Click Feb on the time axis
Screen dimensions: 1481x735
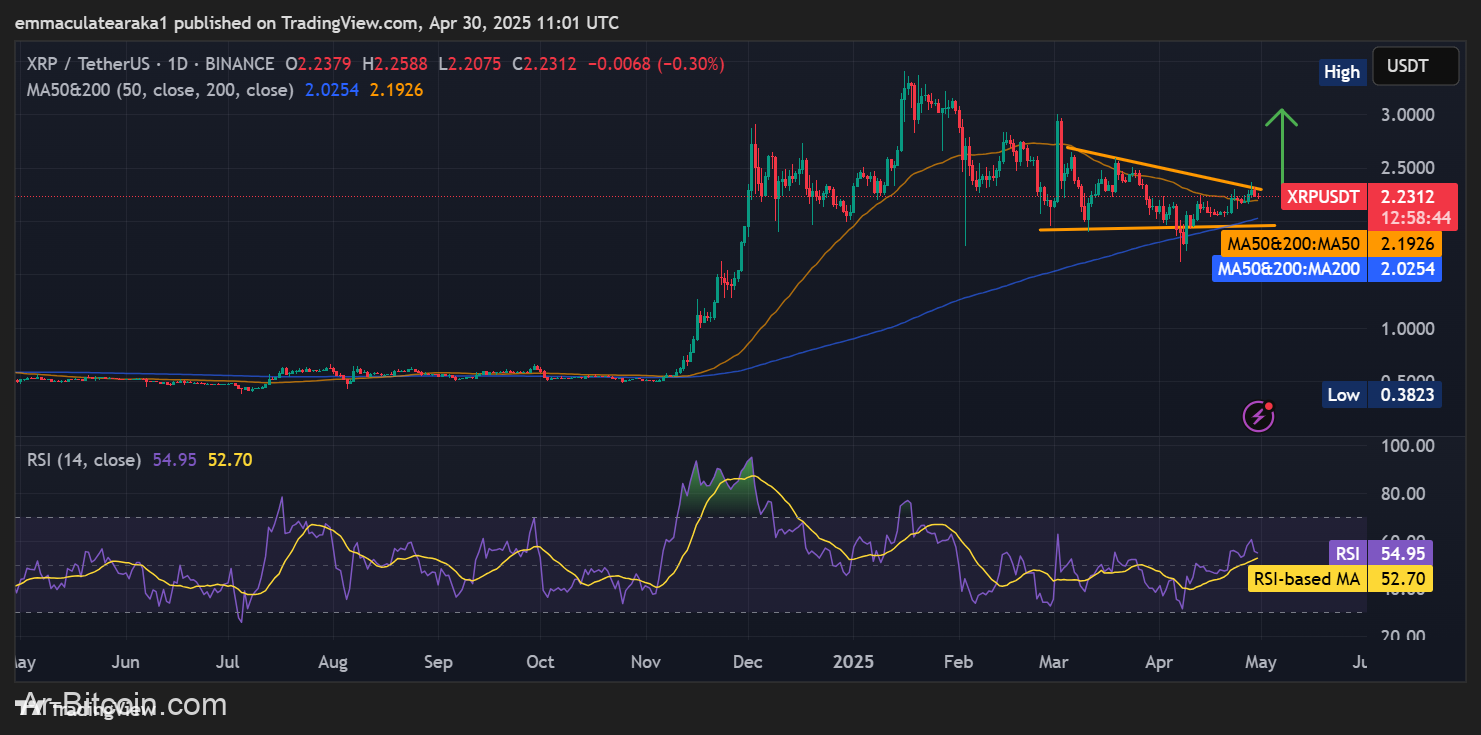coord(958,662)
